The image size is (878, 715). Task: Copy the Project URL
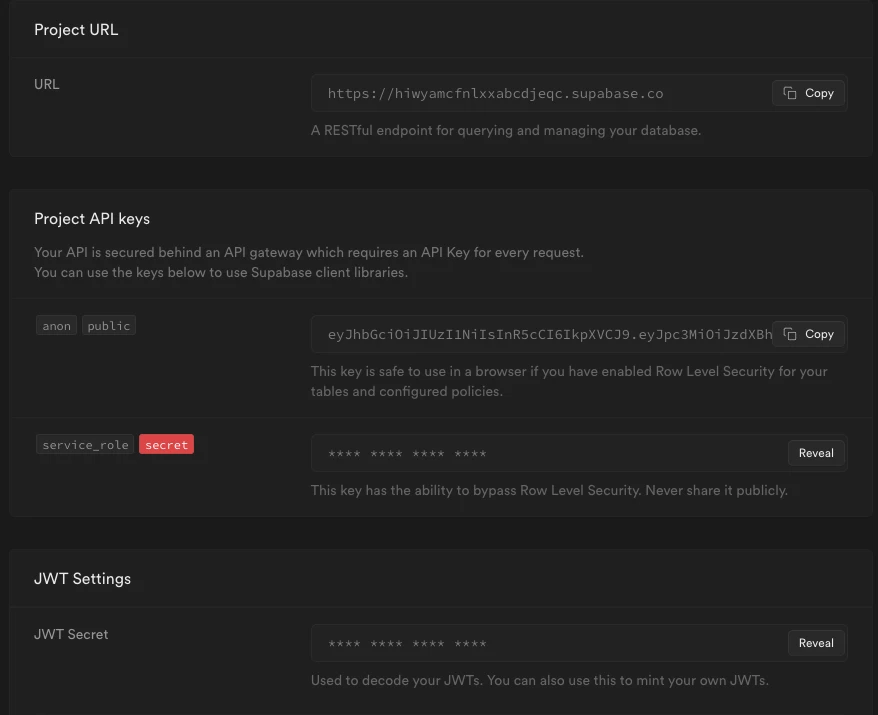pos(808,93)
